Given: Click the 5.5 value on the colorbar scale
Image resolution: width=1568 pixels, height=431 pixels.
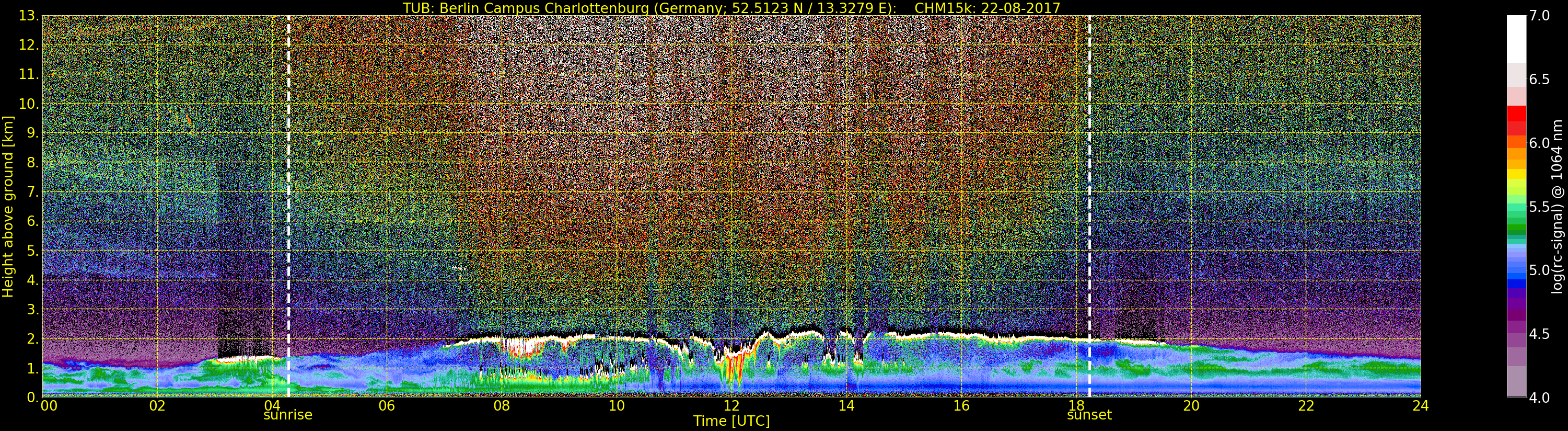Looking at the screenshot, I should 1539,207.
